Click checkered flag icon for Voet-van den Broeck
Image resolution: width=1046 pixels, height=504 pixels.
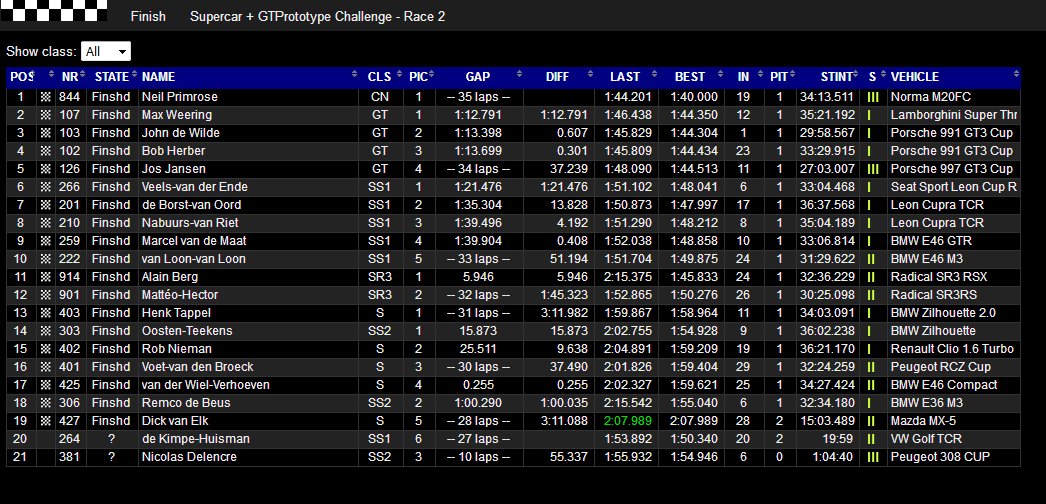click(x=45, y=367)
